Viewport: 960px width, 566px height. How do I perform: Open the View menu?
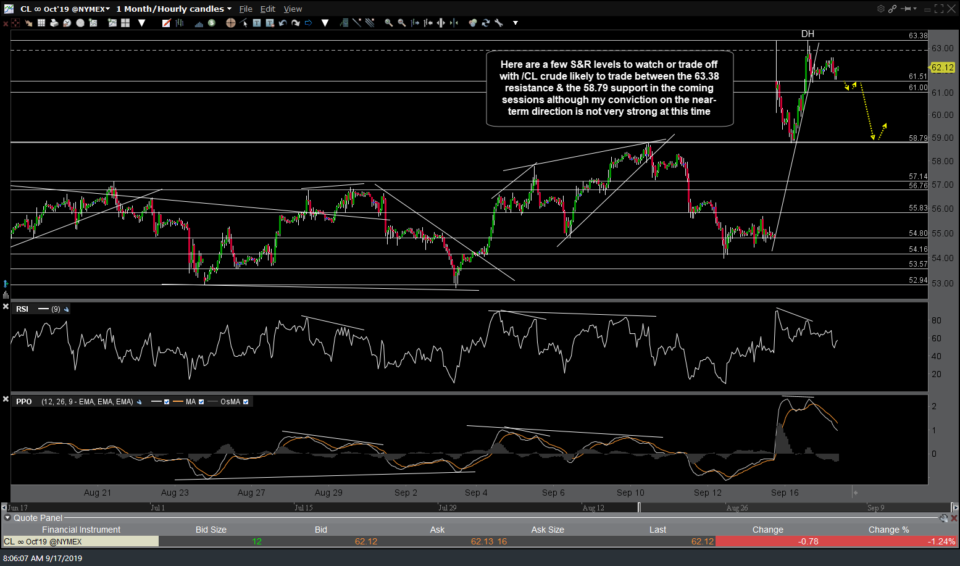[293, 8]
